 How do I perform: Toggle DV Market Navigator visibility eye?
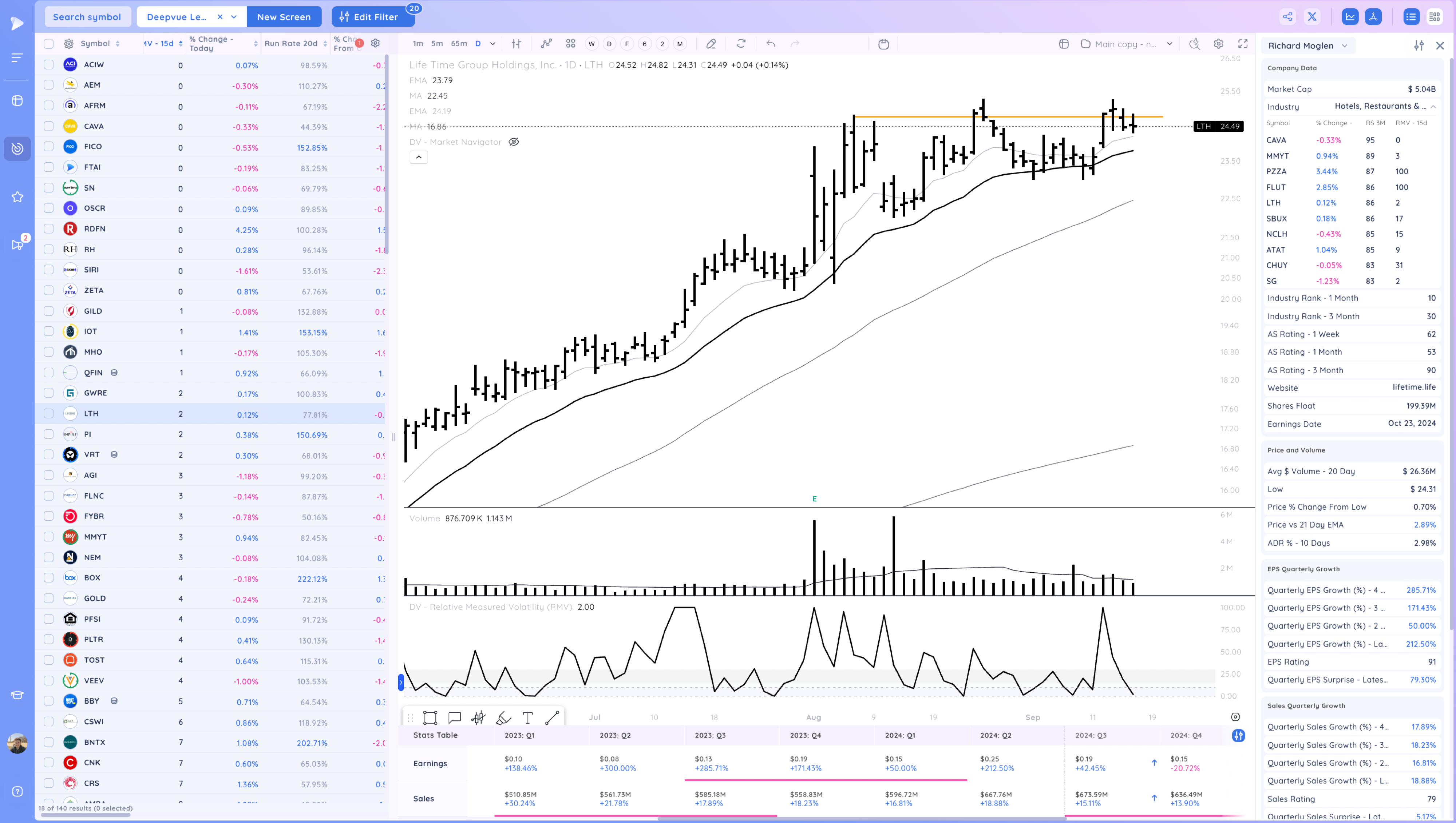click(x=513, y=142)
